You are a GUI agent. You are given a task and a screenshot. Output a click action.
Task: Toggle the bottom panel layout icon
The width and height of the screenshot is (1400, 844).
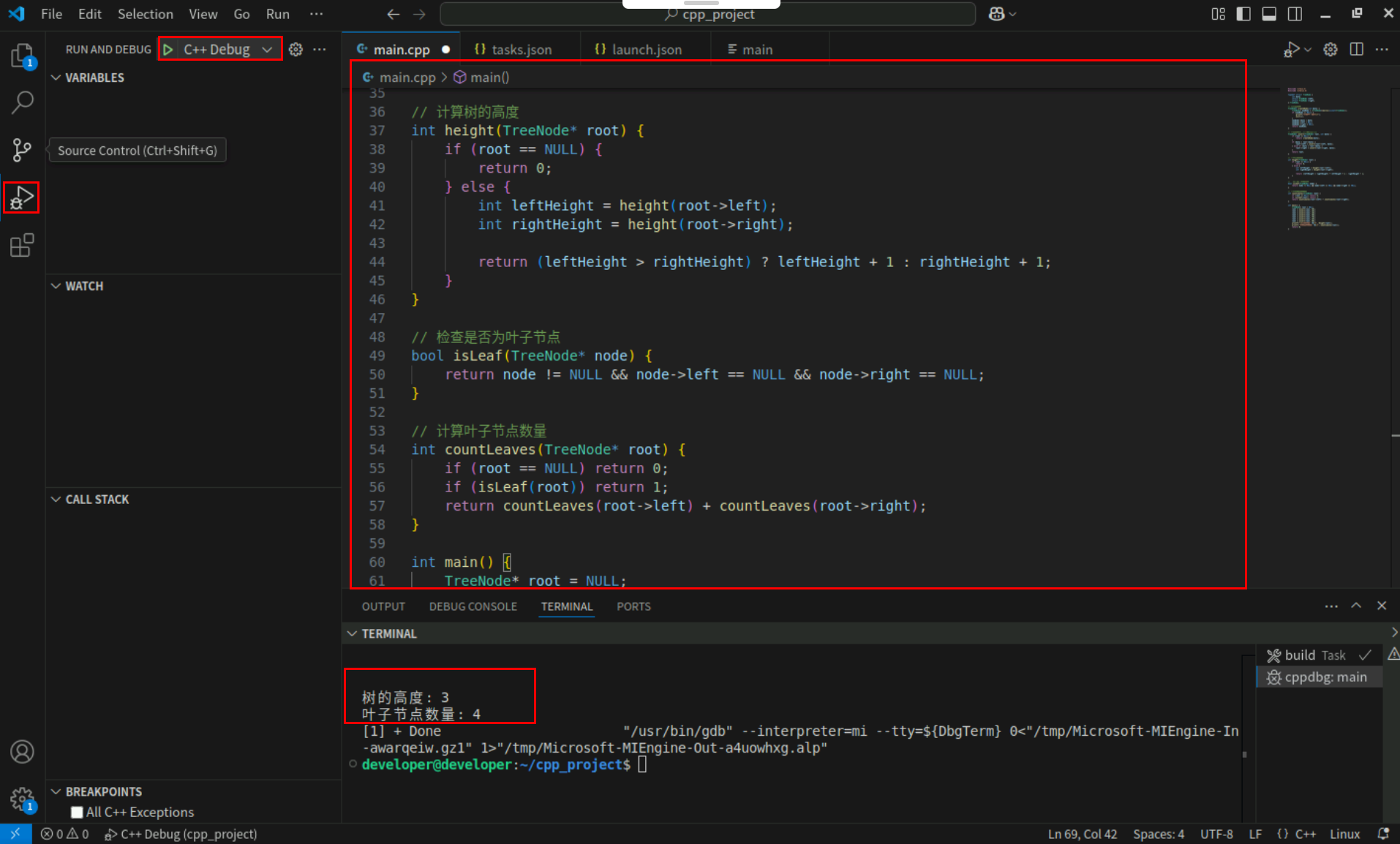[1269, 14]
